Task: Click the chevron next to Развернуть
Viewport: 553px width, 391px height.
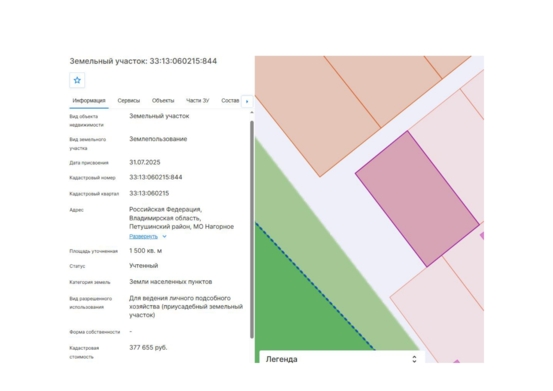Action: tap(164, 237)
